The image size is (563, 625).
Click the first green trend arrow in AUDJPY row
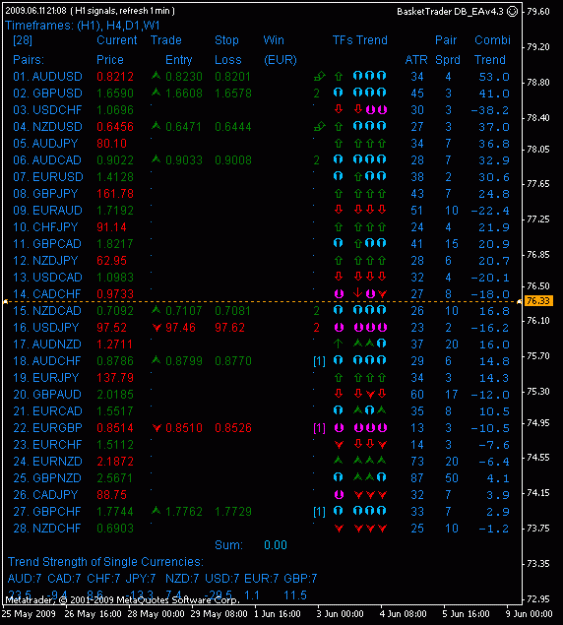[339, 143]
